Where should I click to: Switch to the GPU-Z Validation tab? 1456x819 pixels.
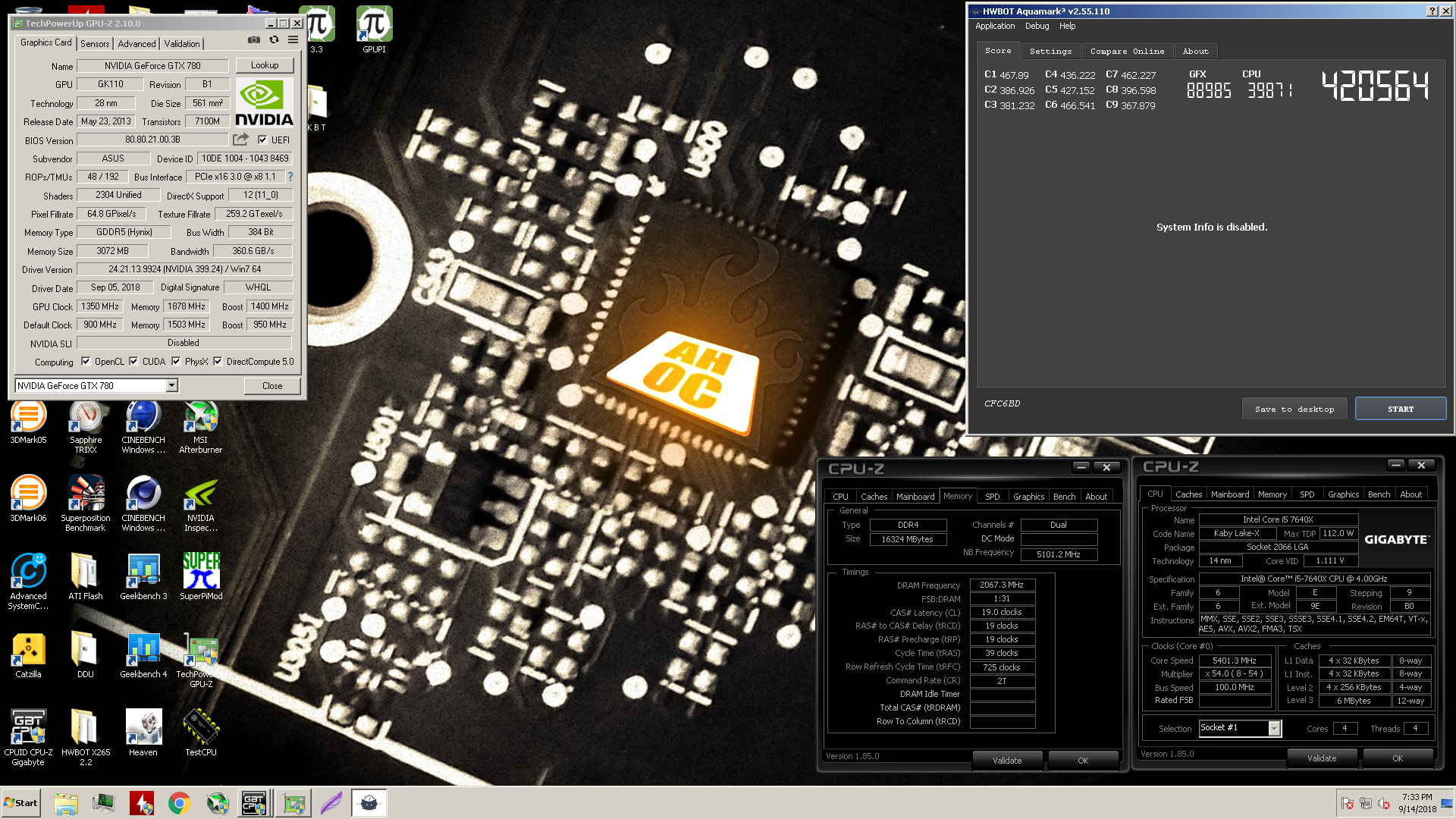182,44
